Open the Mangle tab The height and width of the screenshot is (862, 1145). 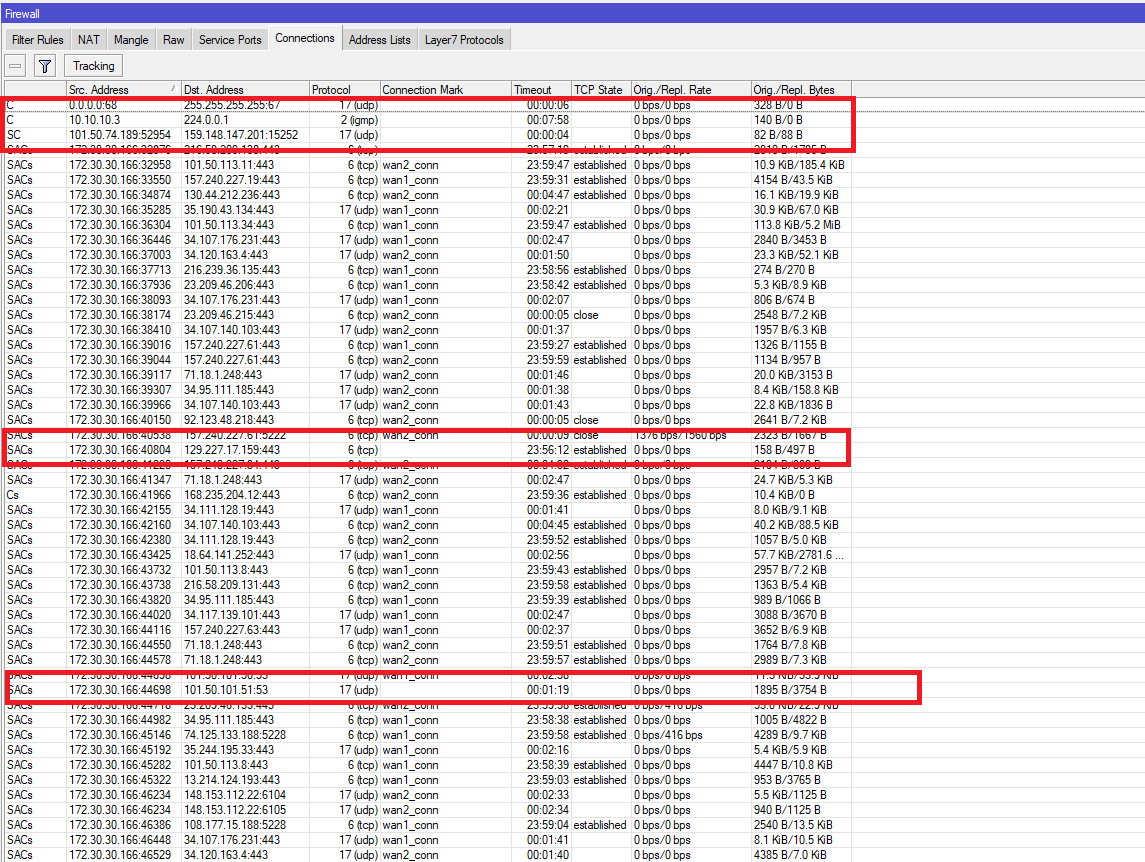[131, 38]
